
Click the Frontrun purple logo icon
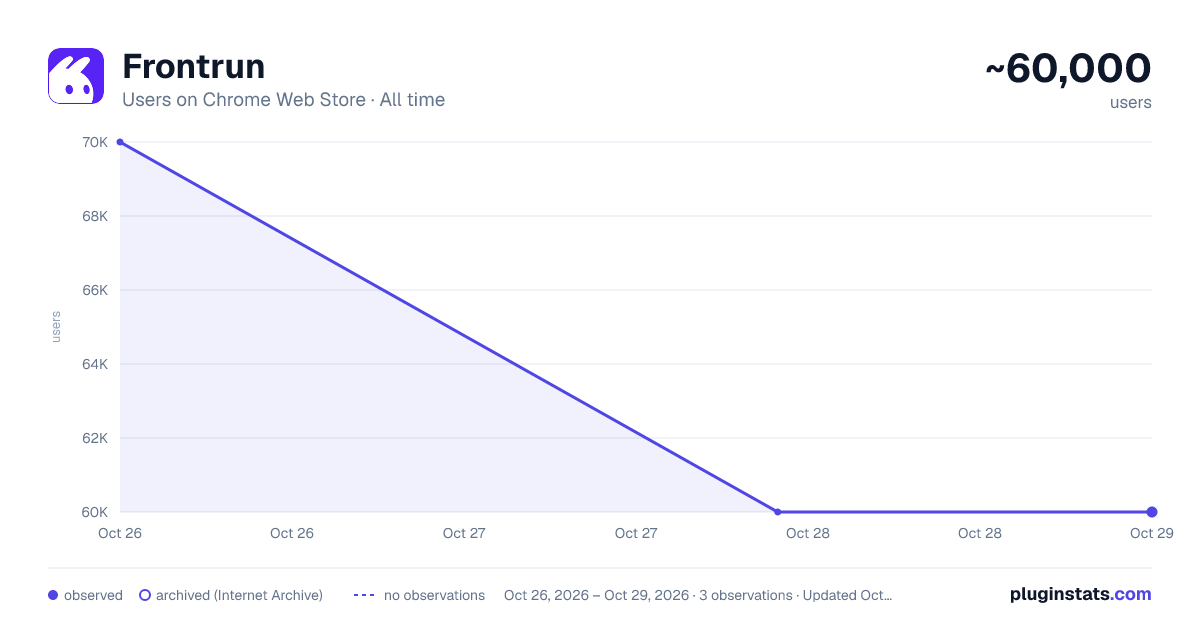tap(76, 76)
